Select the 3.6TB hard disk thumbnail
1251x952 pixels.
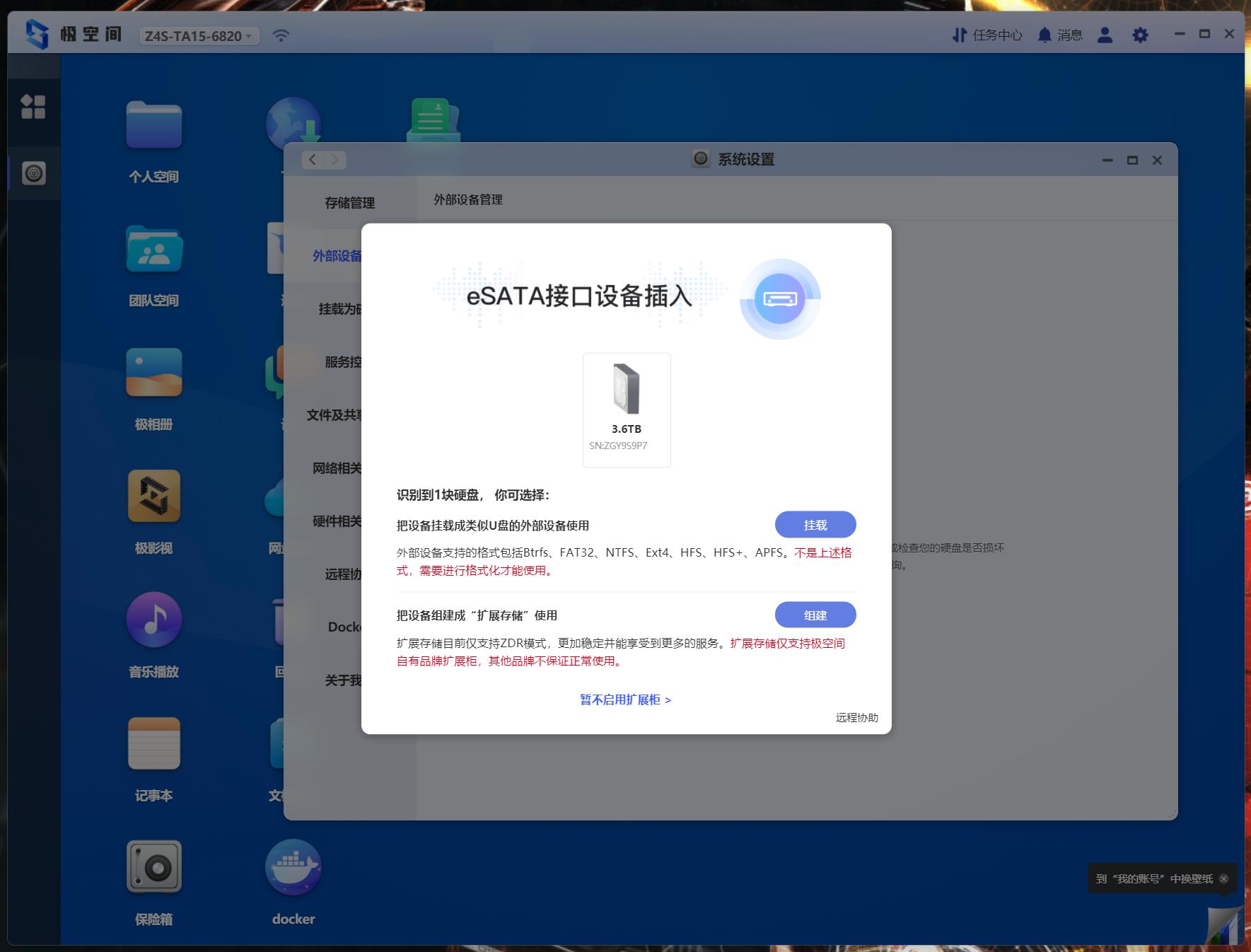(x=627, y=409)
